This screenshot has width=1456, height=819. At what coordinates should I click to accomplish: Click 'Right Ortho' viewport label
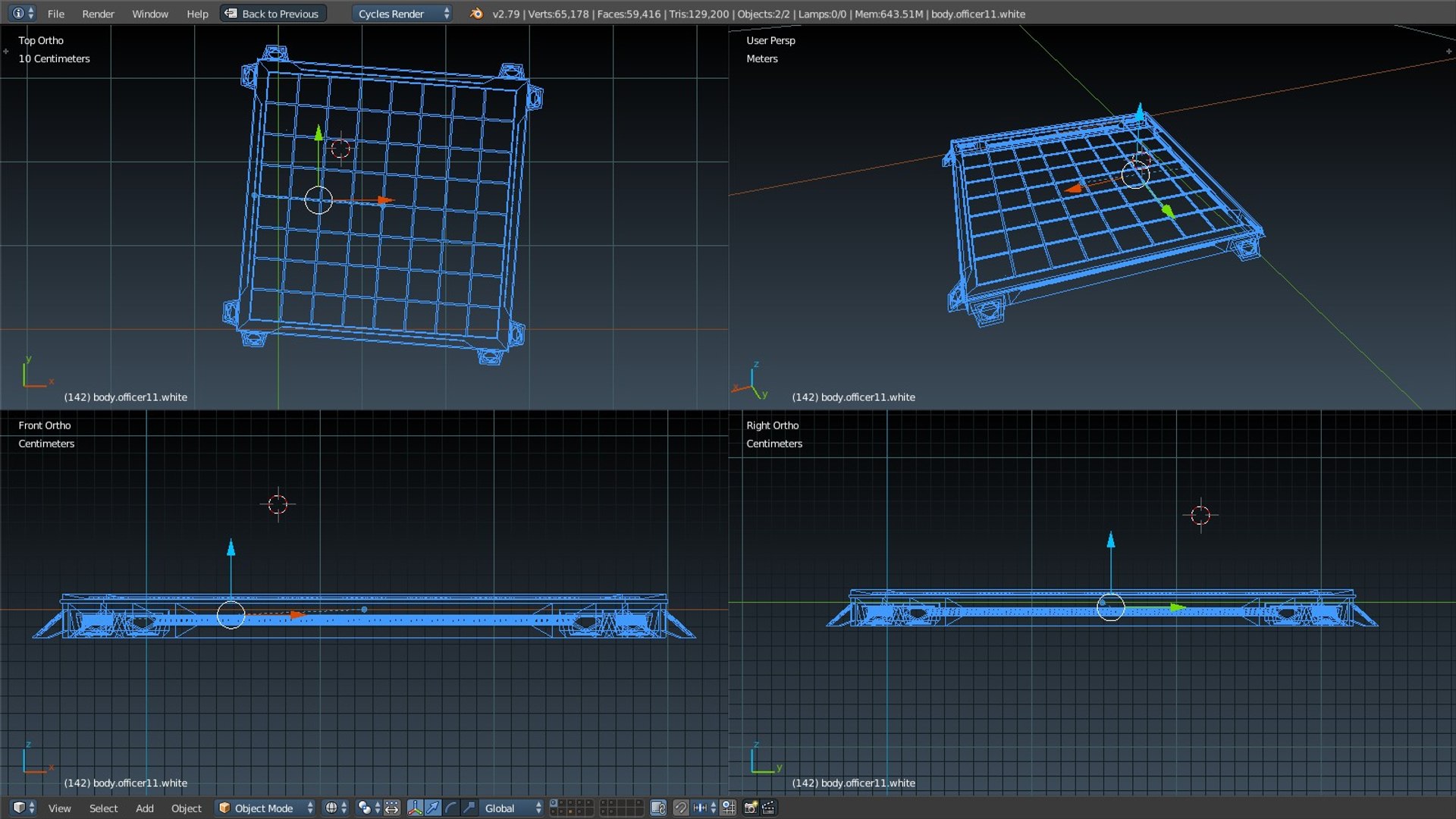tap(773, 425)
